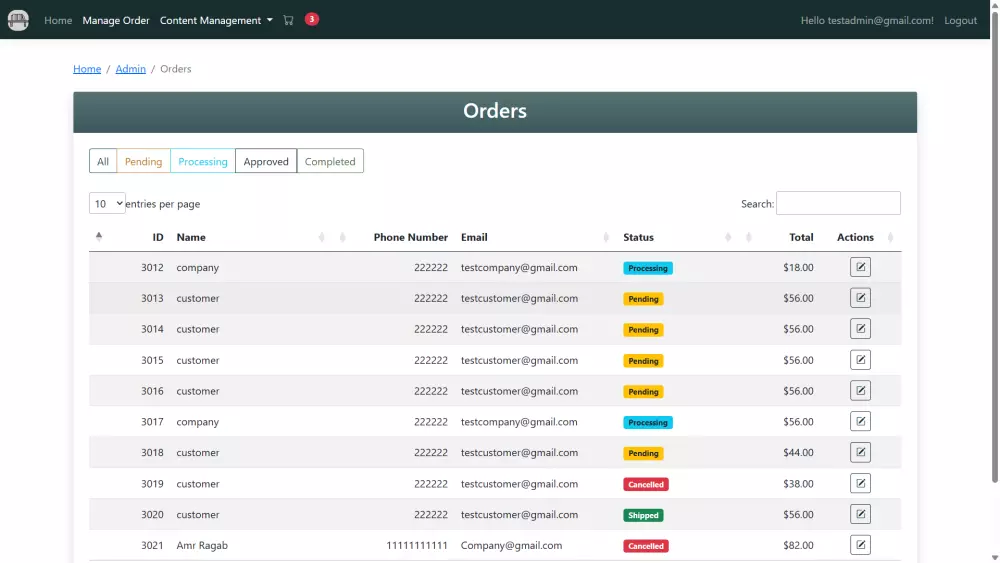Open edit icon for order 3017
Image resolution: width=1000 pixels, height=563 pixels.
coord(860,421)
